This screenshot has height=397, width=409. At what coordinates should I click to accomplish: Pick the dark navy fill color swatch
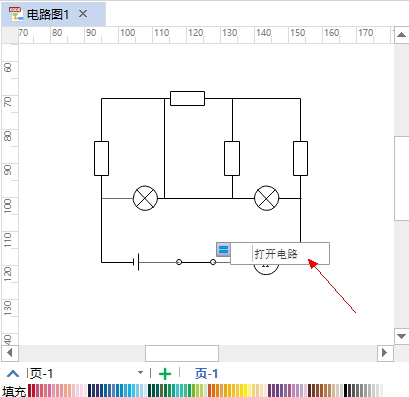click(90, 390)
